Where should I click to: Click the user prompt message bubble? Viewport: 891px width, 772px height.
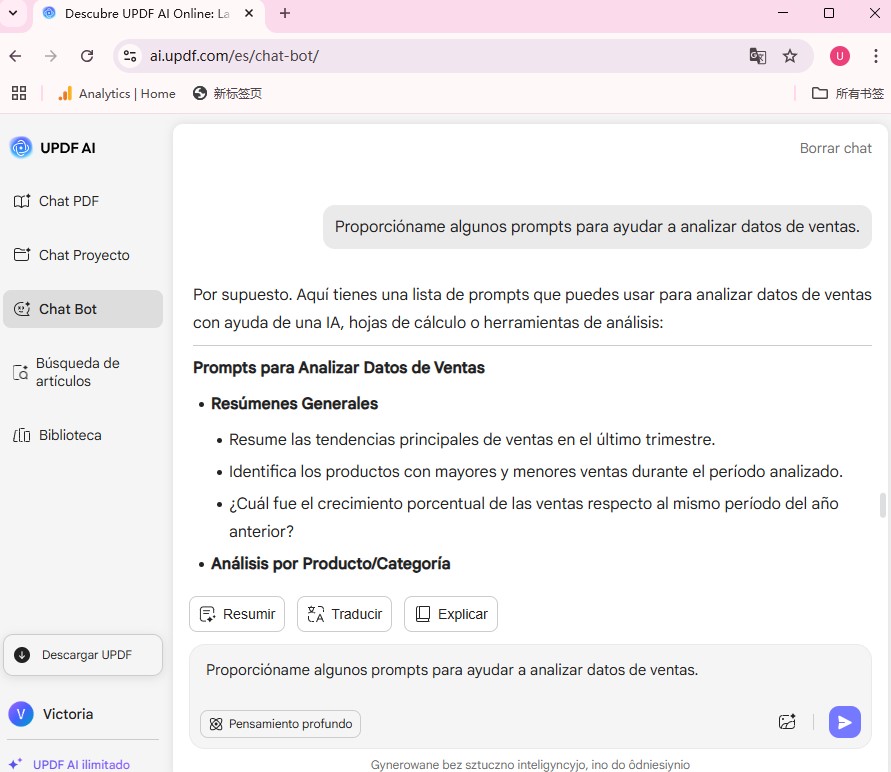click(597, 227)
